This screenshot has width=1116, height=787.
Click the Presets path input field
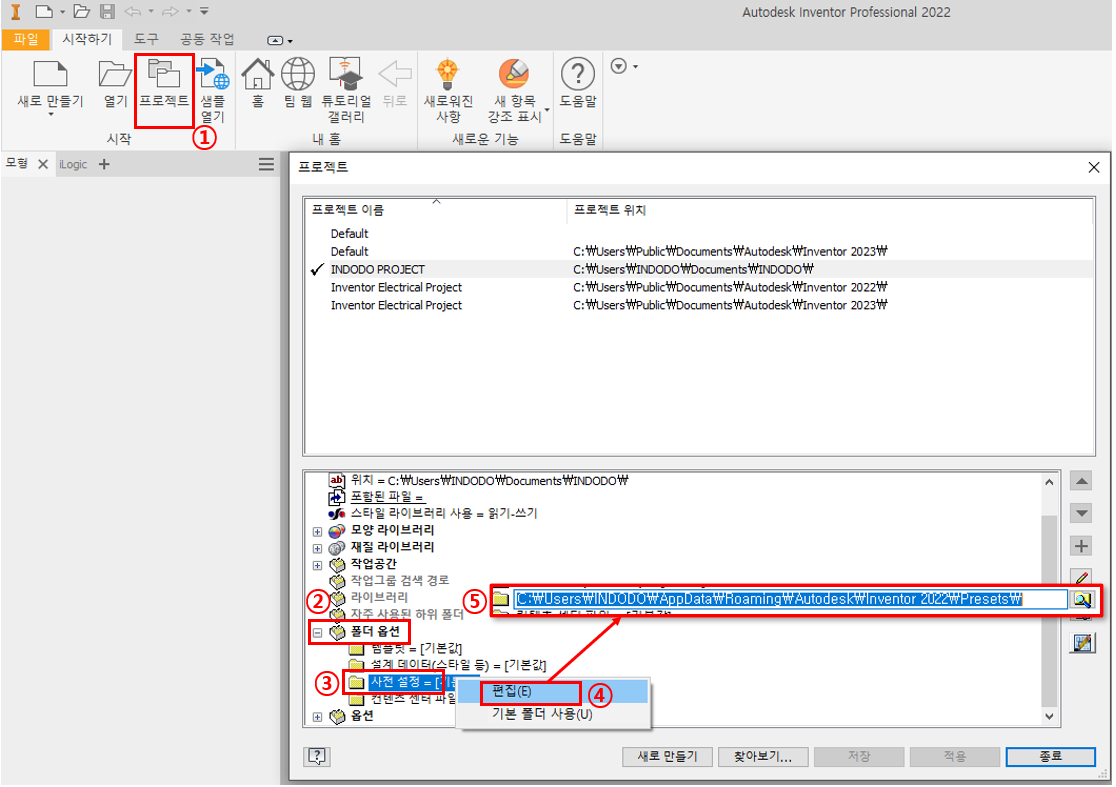point(791,599)
